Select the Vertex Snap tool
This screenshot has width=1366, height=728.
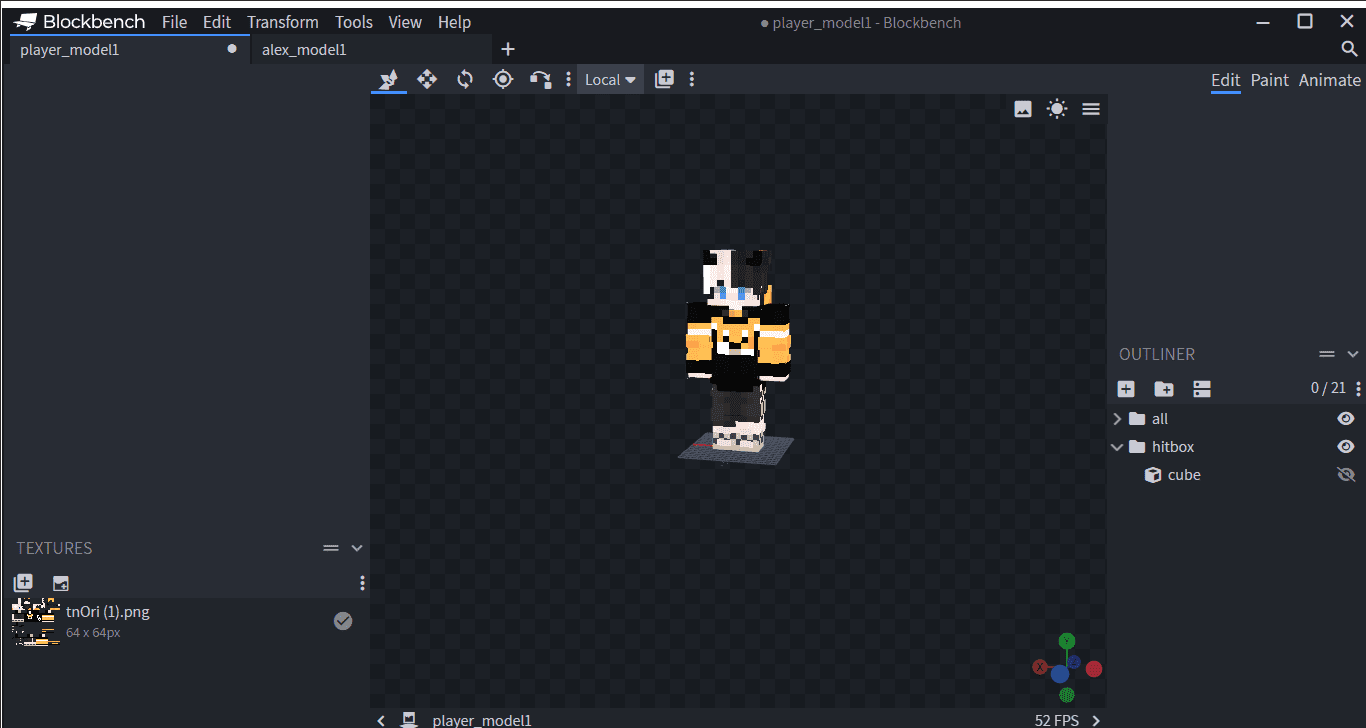pos(540,79)
